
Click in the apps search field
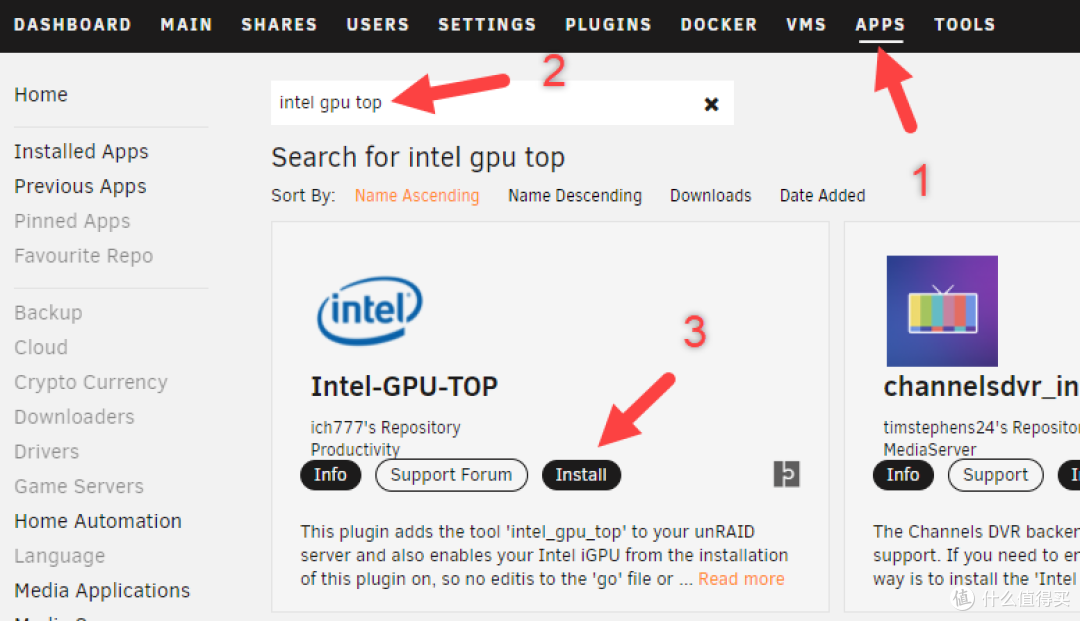pyautogui.click(x=480, y=103)
